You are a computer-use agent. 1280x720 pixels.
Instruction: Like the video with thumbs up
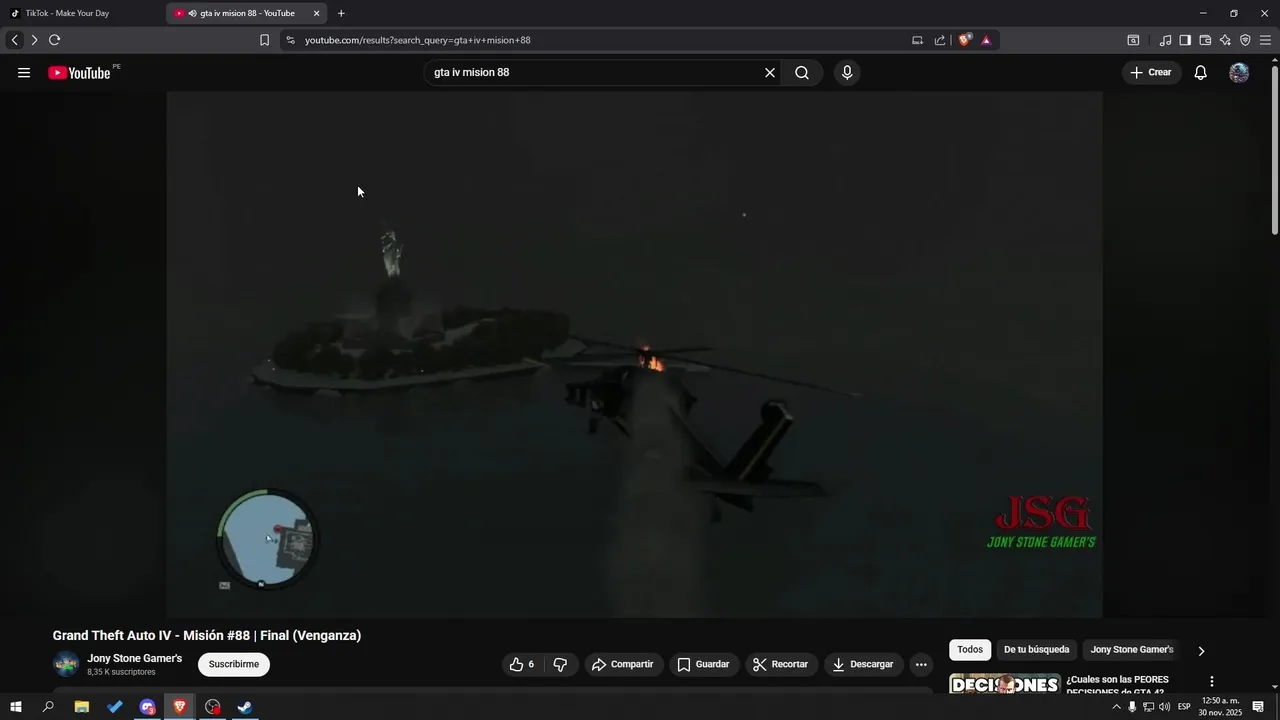(x=523, y=664)
